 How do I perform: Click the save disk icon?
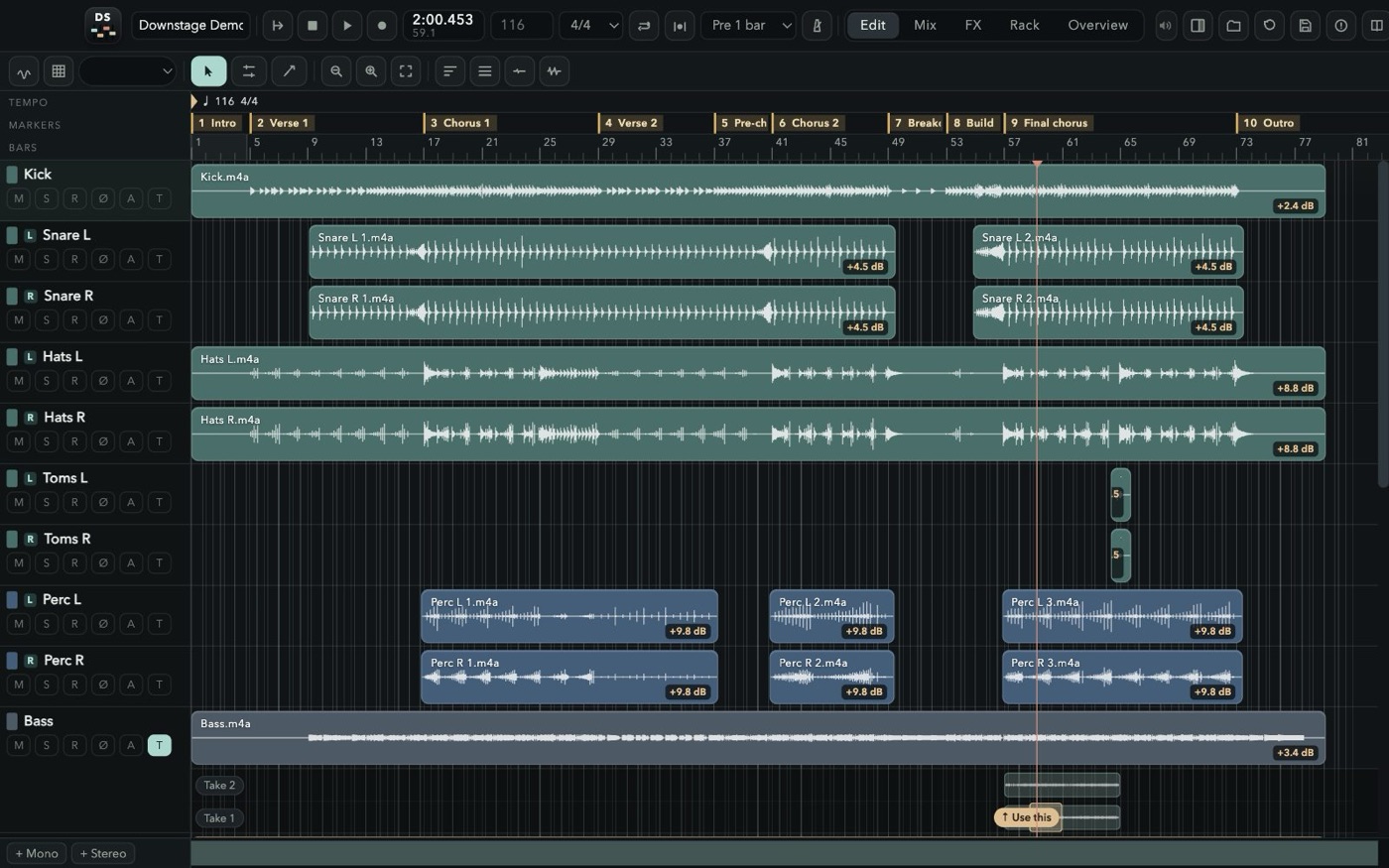click(x=1305, y=25)
